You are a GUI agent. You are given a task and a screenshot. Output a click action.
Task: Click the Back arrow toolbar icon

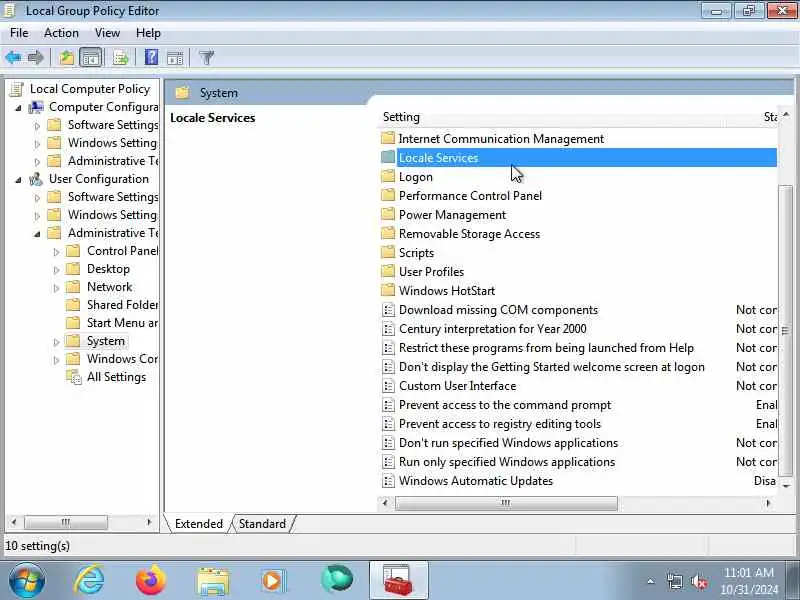click(x=14, y=58)
